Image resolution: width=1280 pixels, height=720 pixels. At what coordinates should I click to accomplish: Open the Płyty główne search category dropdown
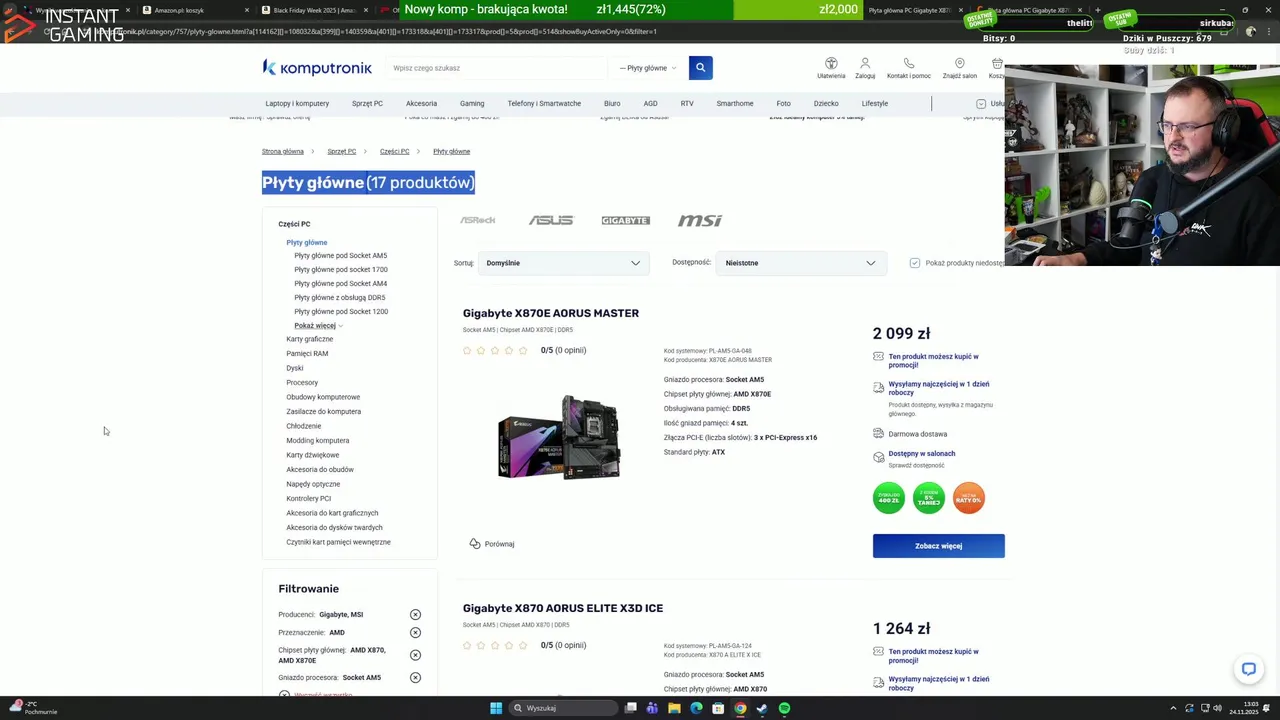click(x=648, y=68)
